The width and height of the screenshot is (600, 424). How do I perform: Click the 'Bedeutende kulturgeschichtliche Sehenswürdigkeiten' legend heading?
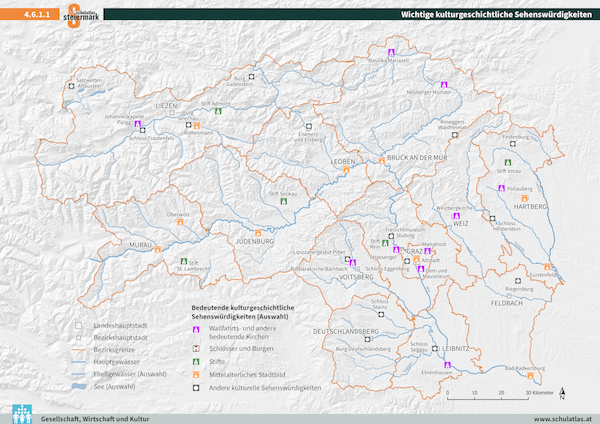243,312
